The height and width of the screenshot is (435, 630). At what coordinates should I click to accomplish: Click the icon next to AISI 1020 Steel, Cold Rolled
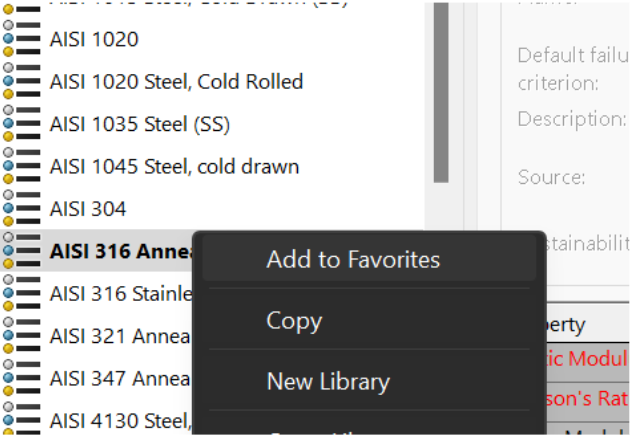tap(20, 82)
